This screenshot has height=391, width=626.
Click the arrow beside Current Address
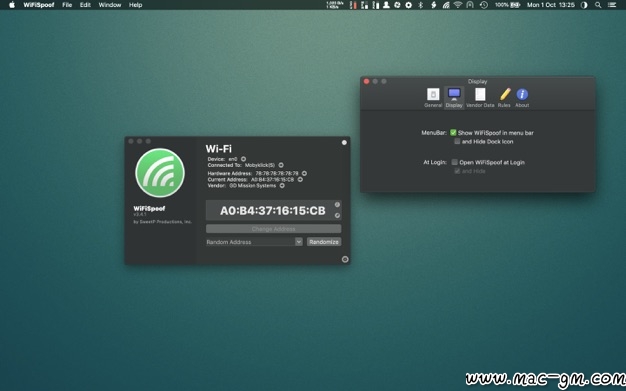tap(300, 180)
